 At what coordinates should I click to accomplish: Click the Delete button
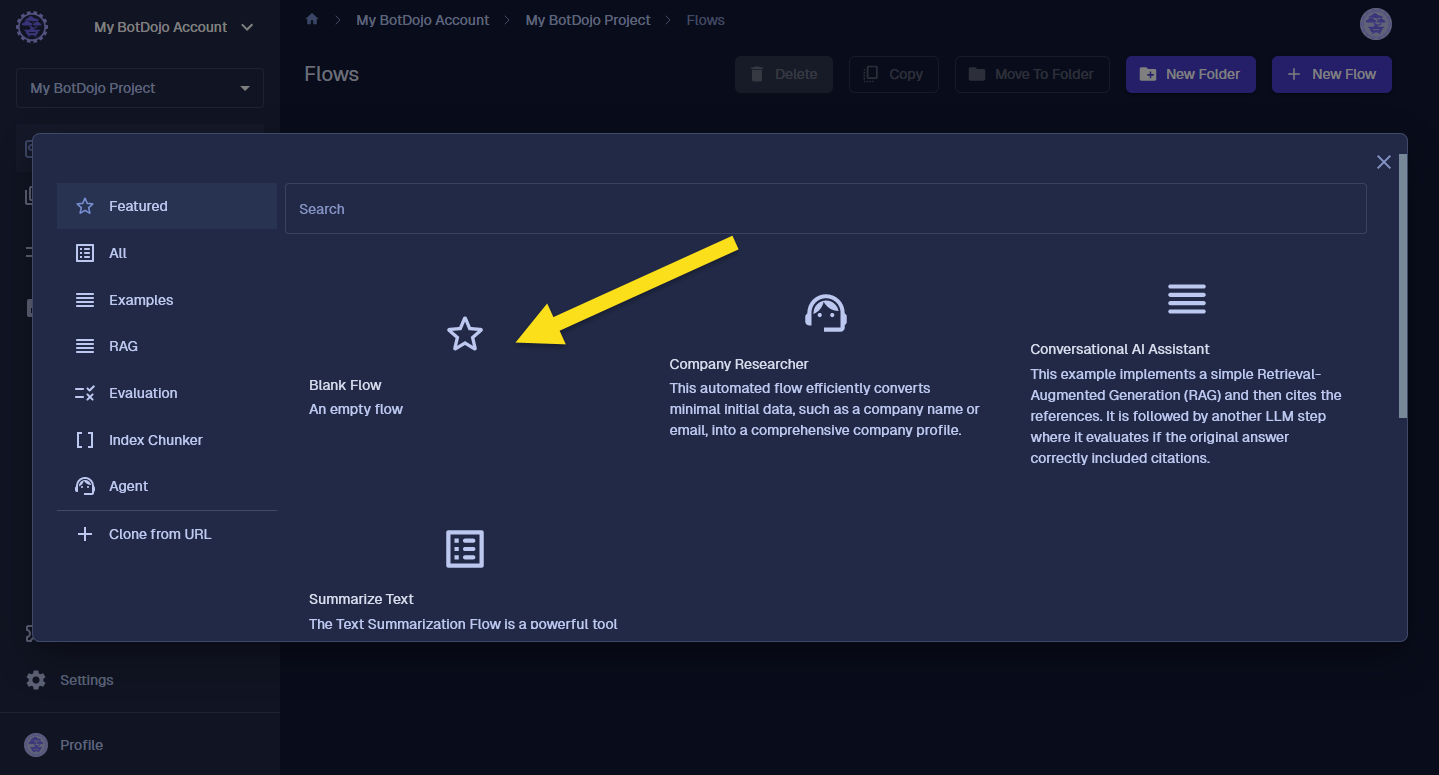784,74
